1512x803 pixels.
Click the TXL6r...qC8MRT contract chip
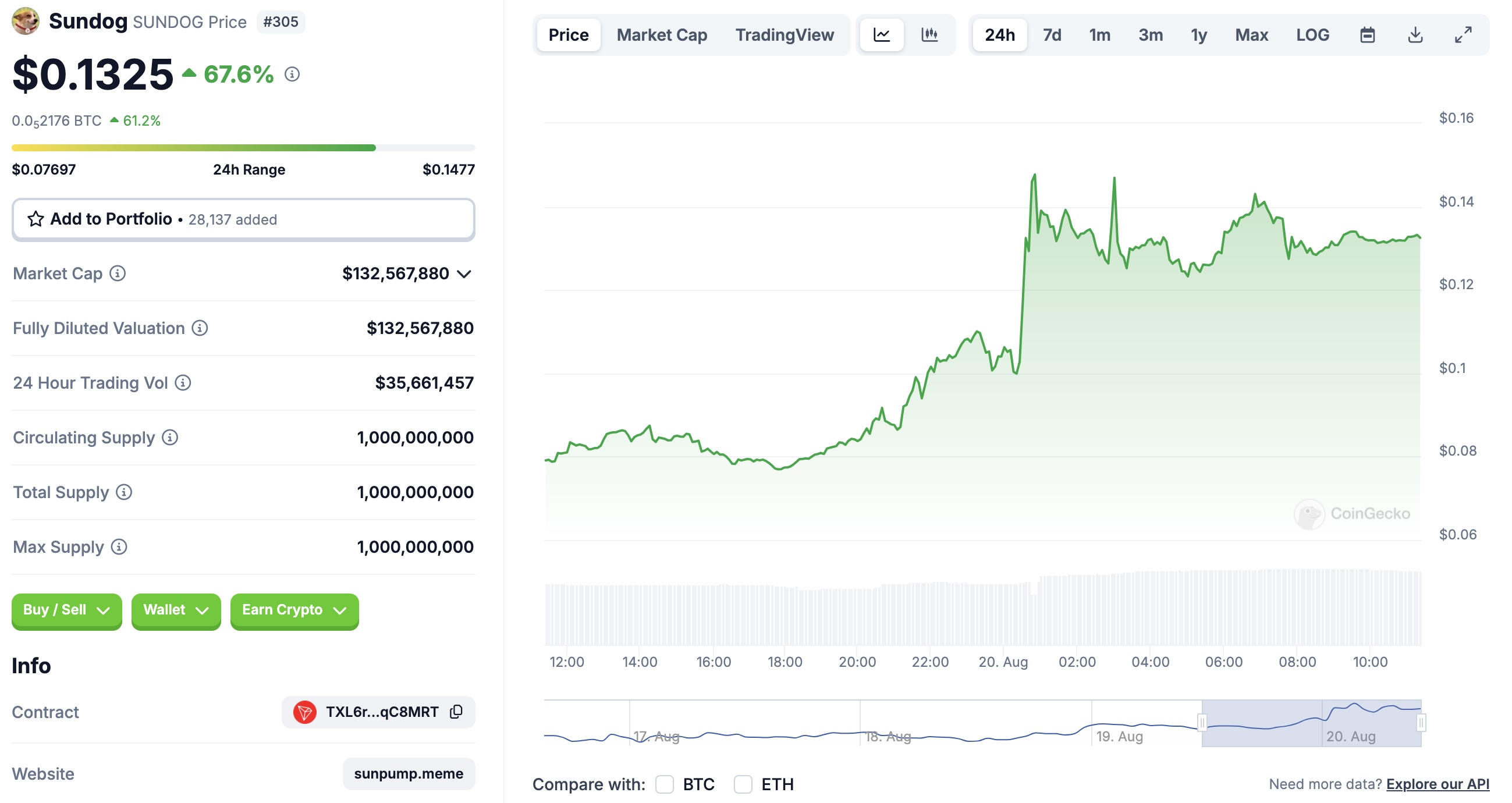coord(379,712)
